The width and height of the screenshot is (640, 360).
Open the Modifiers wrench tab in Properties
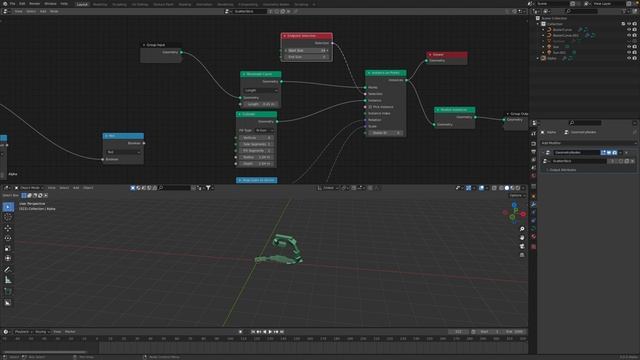(x=533, y=204)
